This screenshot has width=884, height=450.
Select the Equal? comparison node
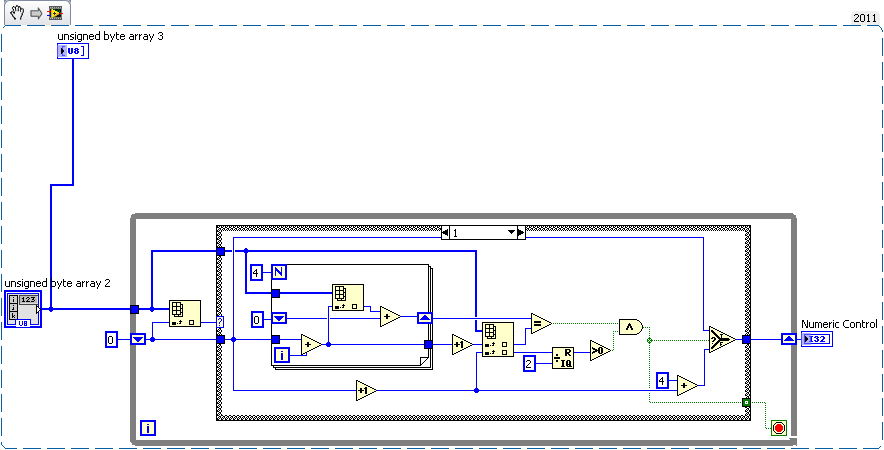tap(541, 323)
